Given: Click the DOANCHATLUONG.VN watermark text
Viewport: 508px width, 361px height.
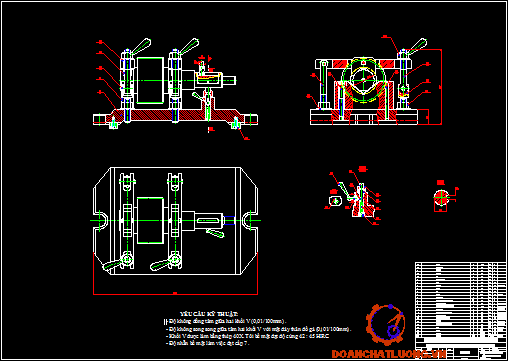Looking at the screenshot, I should (x=389, y=353).
